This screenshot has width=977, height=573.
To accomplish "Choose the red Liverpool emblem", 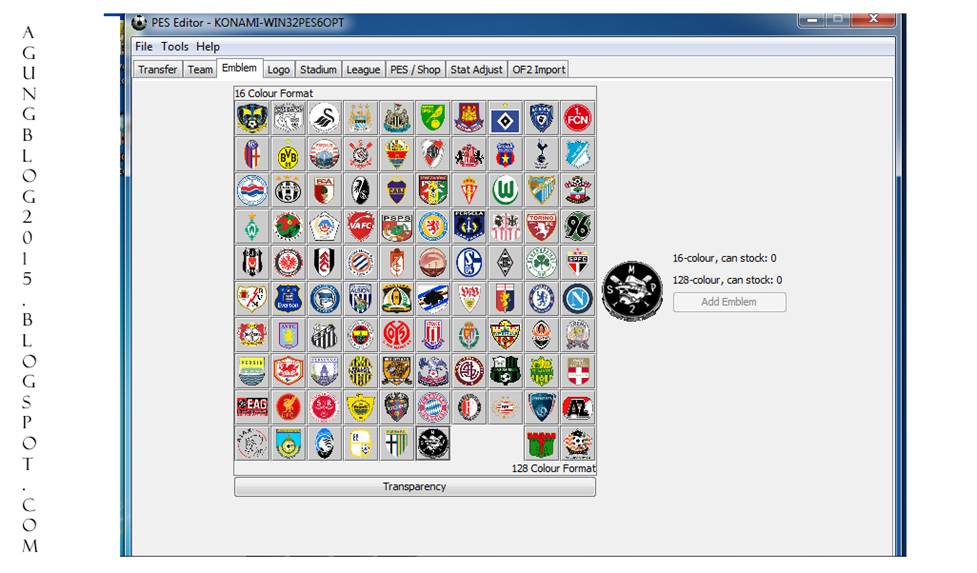I will (288, 407).
